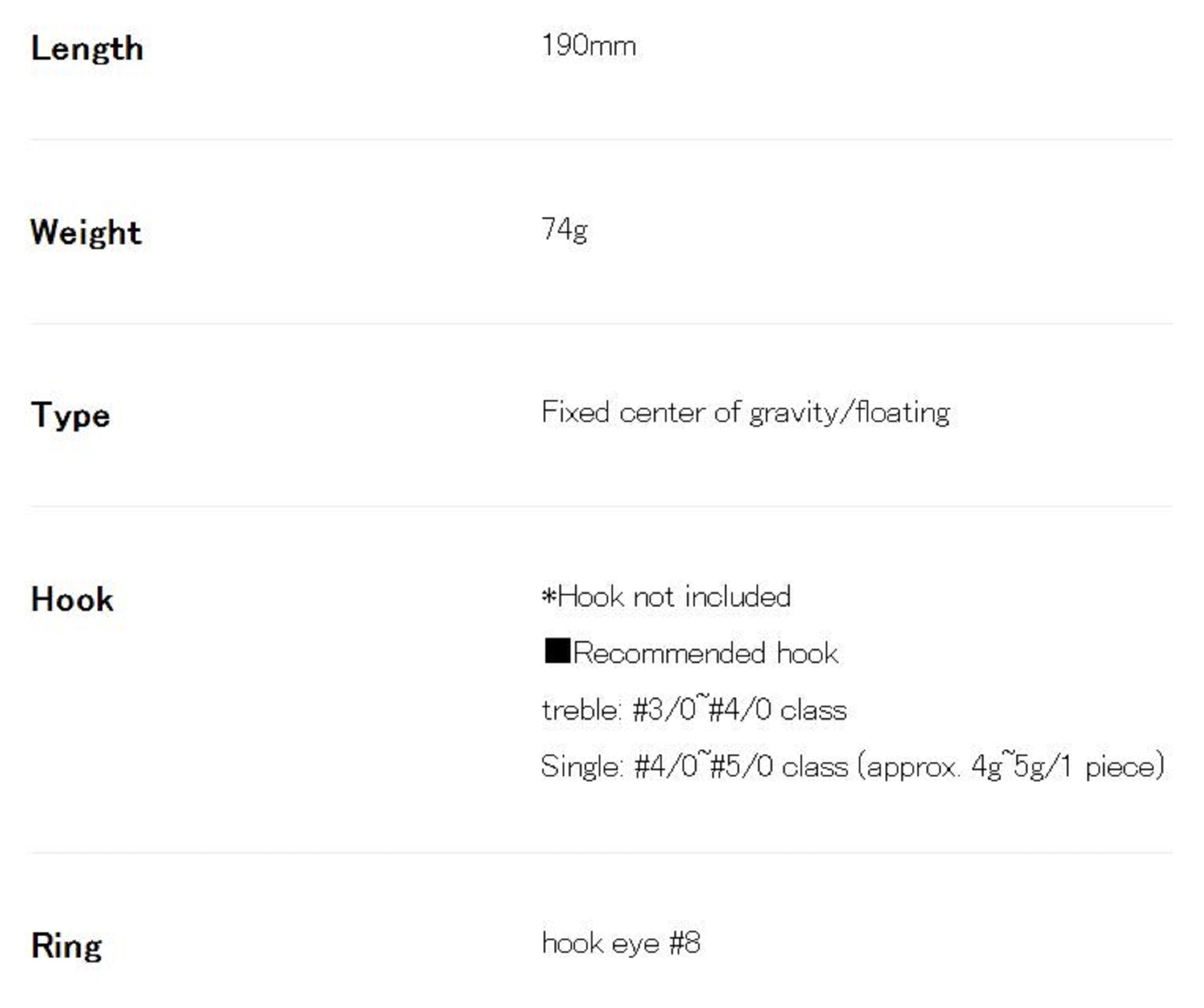Select the treble #3/0~#4/0 class line
The width and height of the screenshot is (1204, 1008).
[694, 710]
